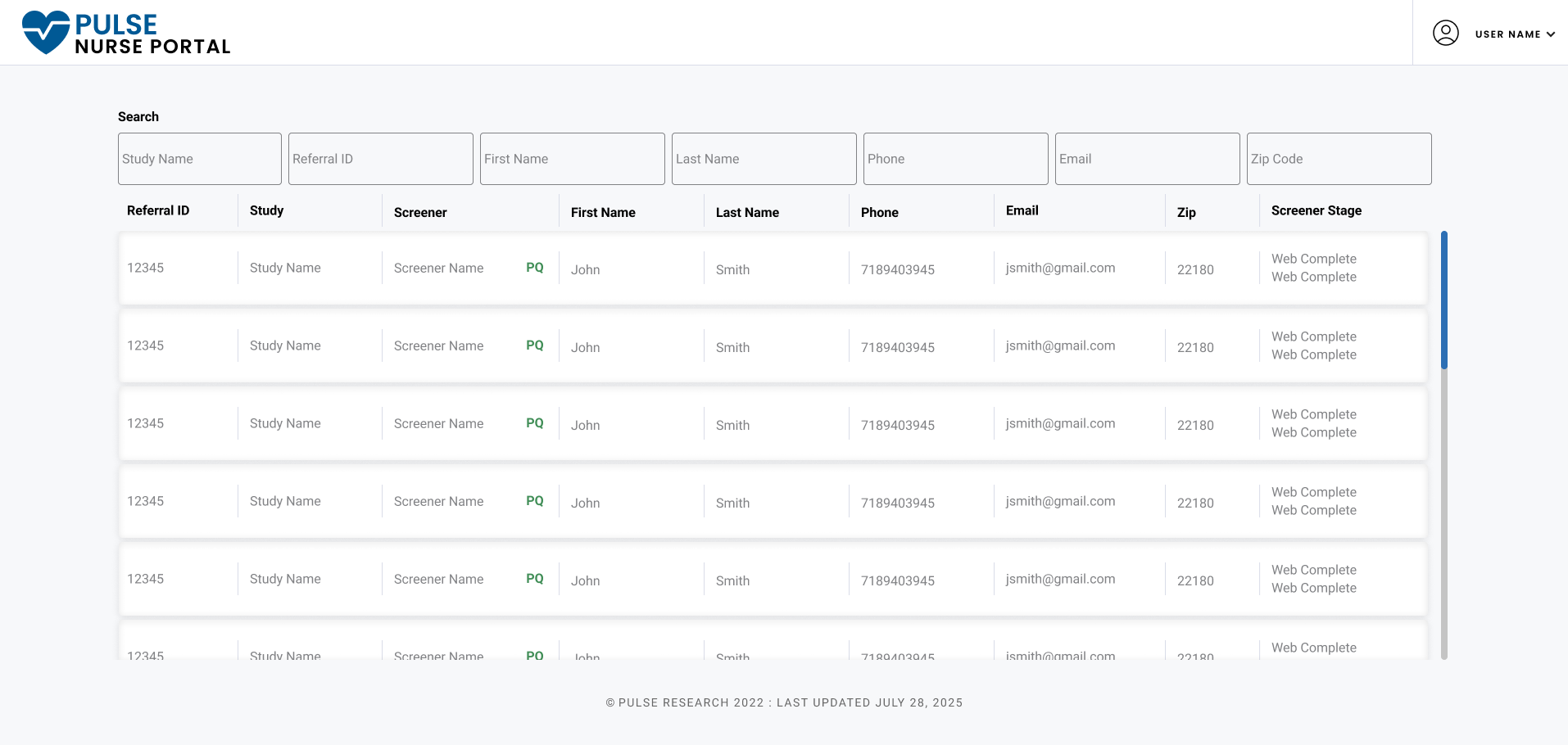Click the blue vertical scrollbar thumb

[1444, 300]
